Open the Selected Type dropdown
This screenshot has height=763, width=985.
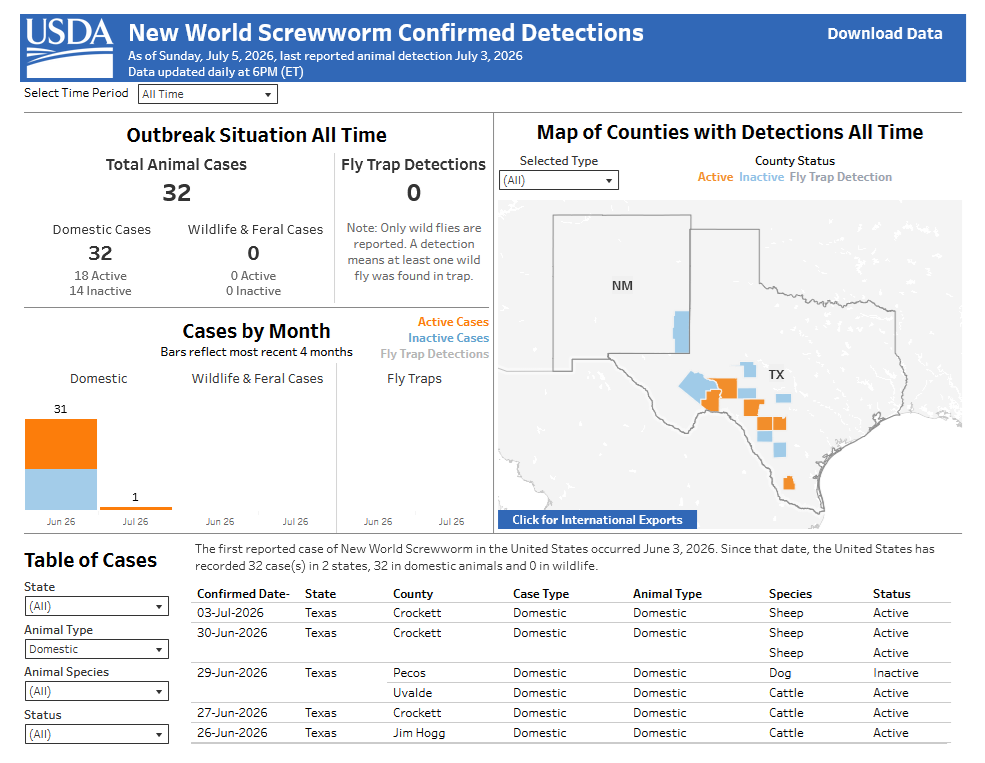(x=558, y=180)
